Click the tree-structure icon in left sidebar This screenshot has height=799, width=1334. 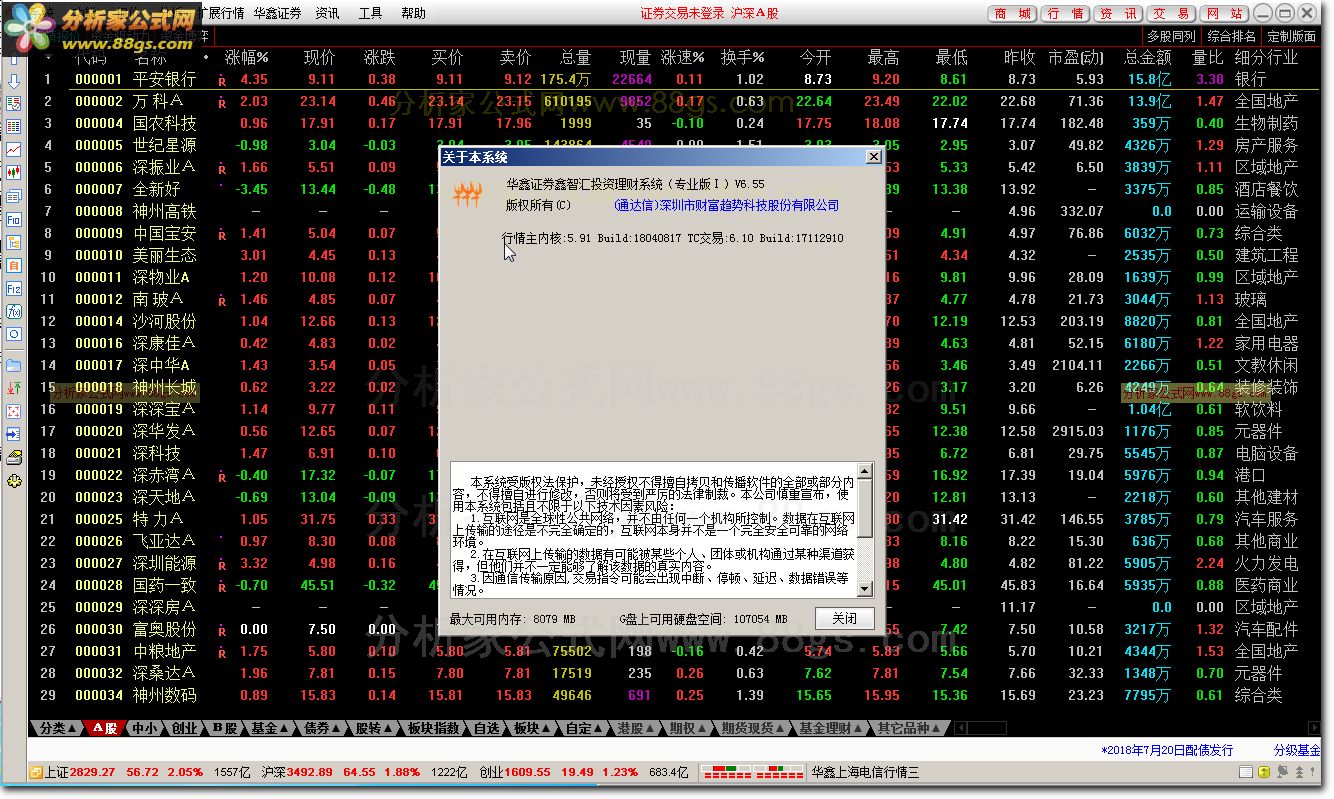coord(13,242)
